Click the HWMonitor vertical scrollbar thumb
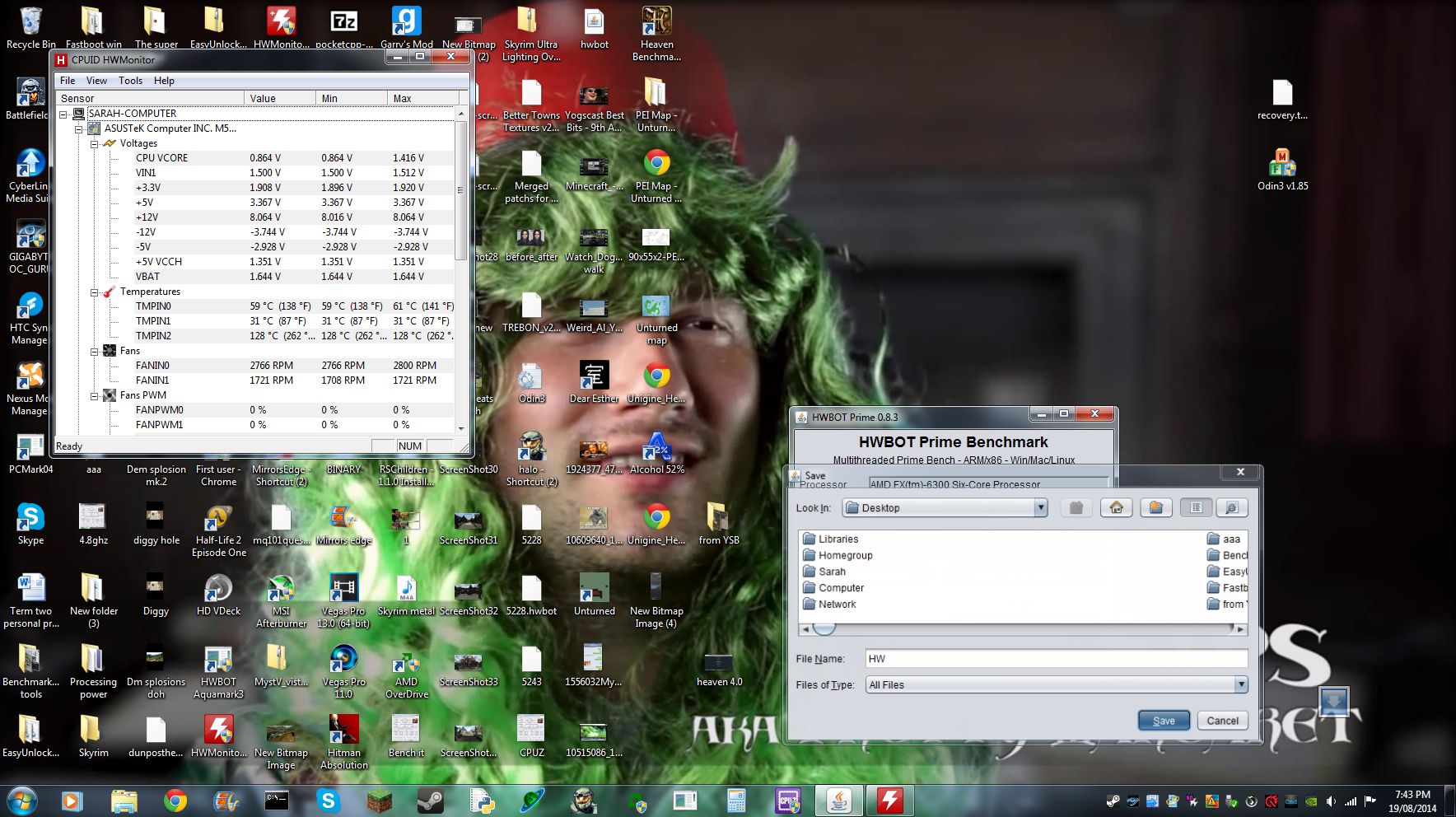 (x=461, y=189)
